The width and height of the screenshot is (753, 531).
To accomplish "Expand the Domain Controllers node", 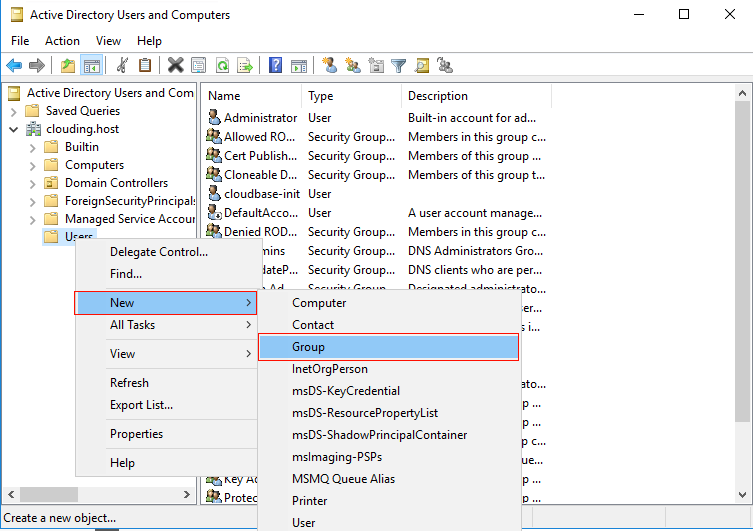I will click(32, 183).
